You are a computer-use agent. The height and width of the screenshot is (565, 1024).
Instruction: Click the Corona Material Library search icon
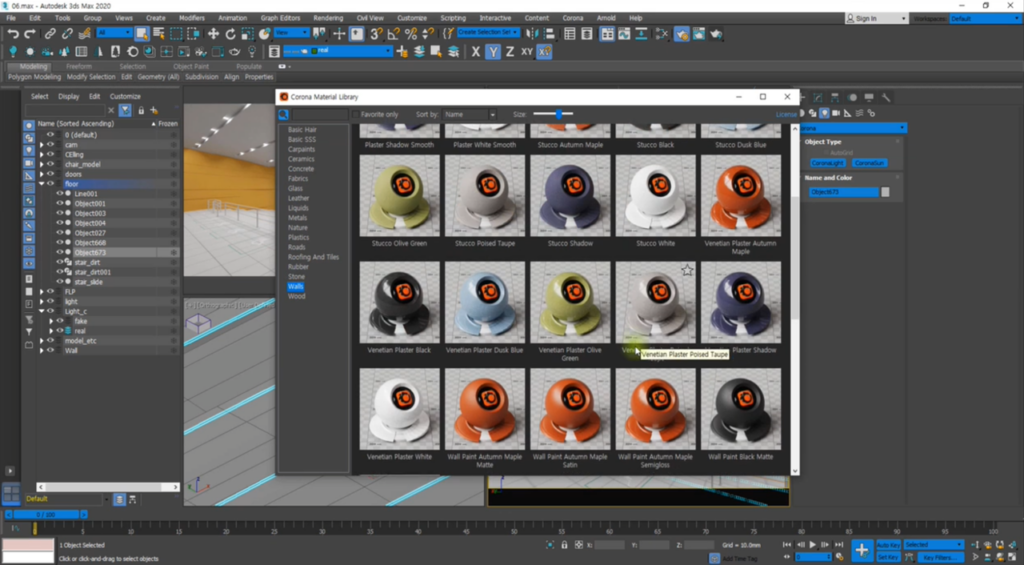(283, 114)
